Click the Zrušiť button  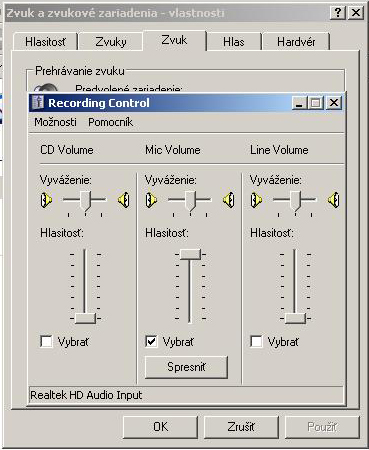pos(241,427)
